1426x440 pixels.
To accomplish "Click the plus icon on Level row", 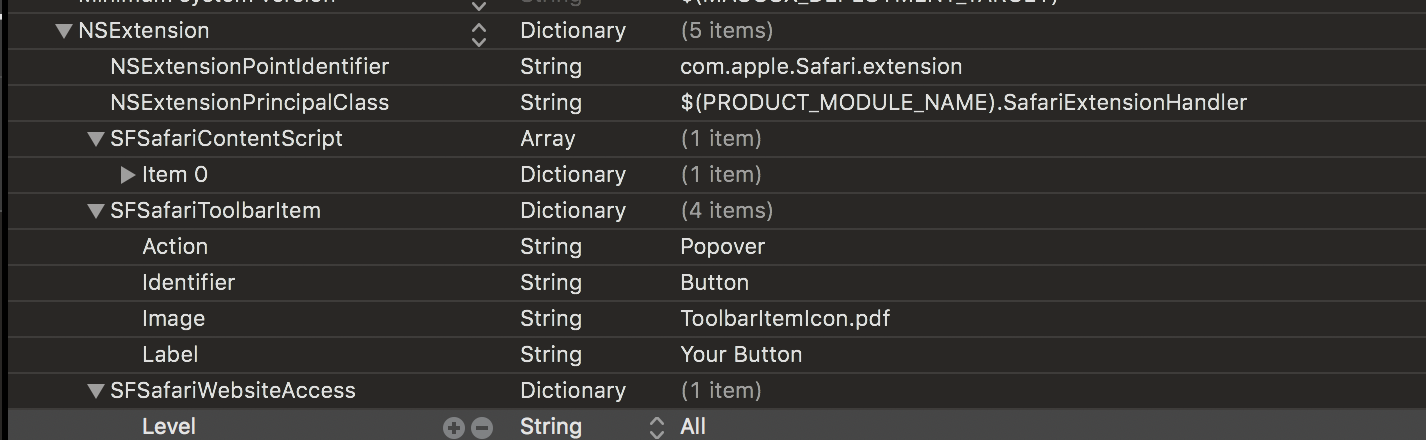I will coord(454,428).
